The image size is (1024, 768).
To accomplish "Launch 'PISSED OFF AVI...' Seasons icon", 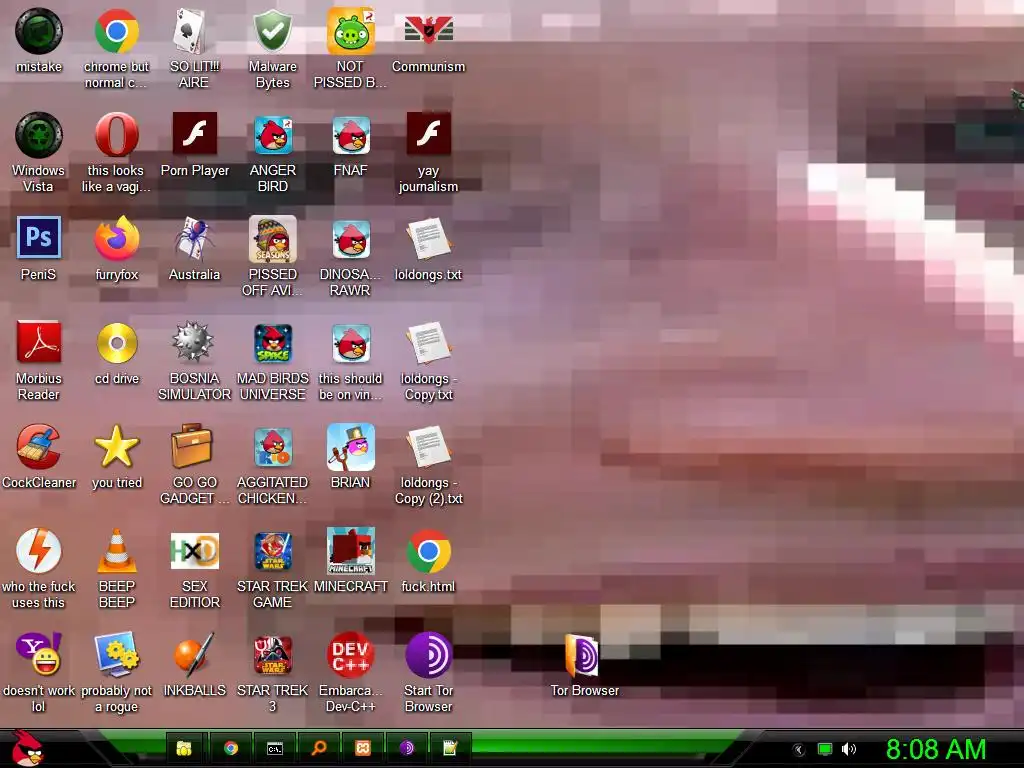I will coord(272,239).
